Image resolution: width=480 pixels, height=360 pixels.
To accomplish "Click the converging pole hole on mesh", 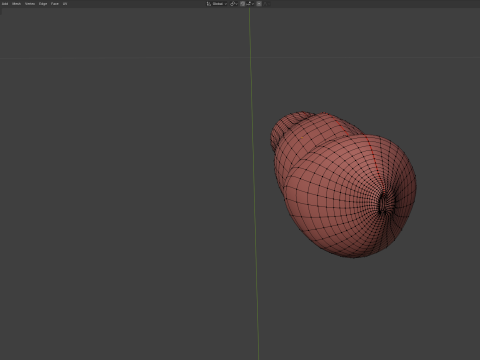I will tap(383, 204).
